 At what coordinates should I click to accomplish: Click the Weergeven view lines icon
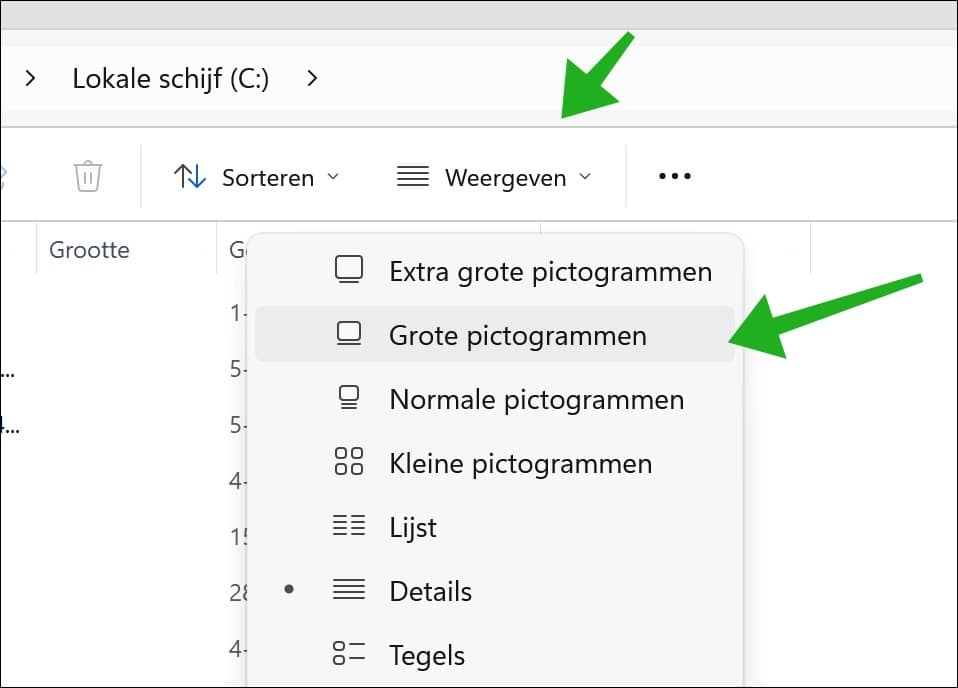click(411, 175)
